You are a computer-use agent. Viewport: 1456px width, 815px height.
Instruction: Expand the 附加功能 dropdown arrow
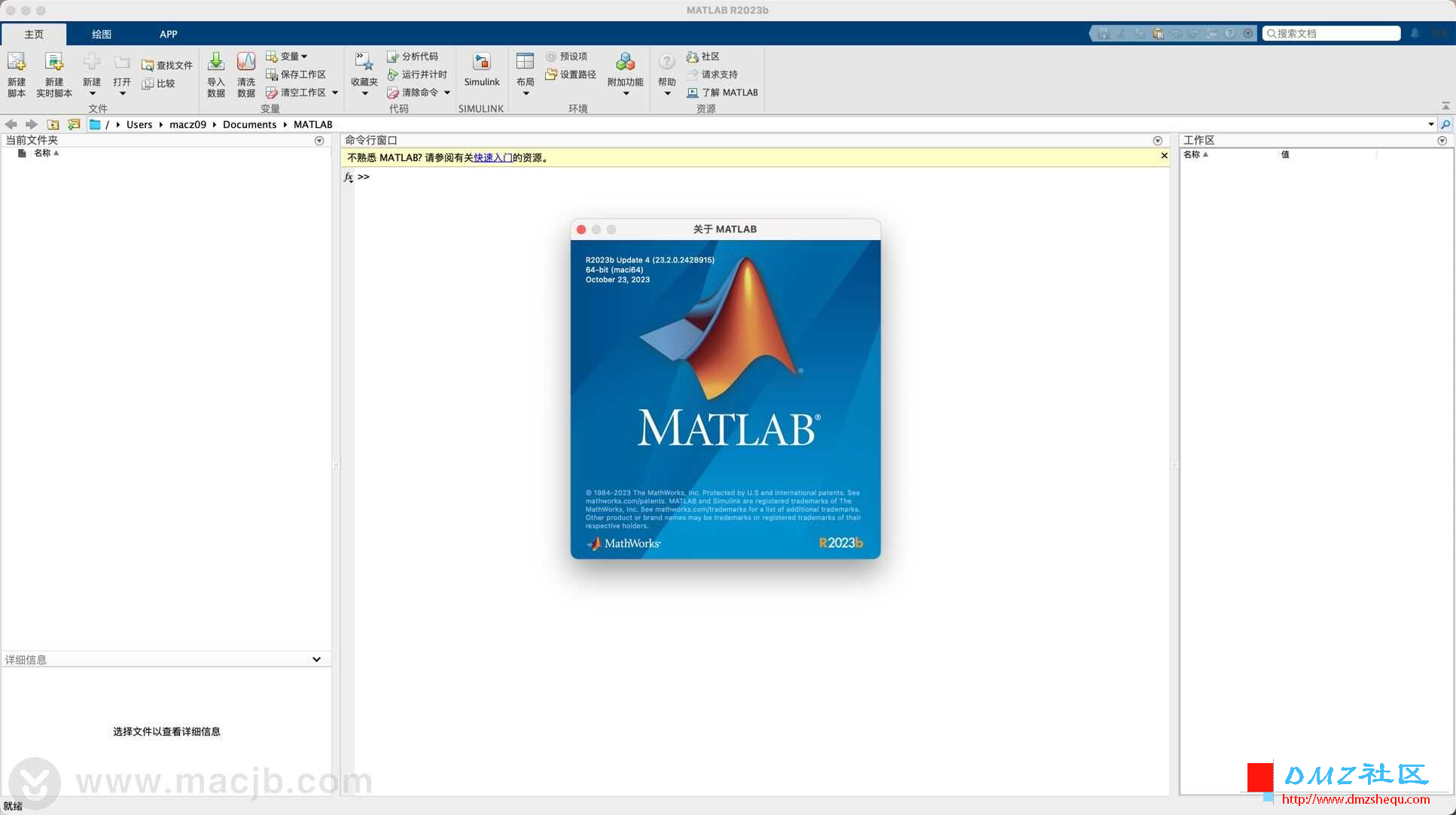click(626, 94)
